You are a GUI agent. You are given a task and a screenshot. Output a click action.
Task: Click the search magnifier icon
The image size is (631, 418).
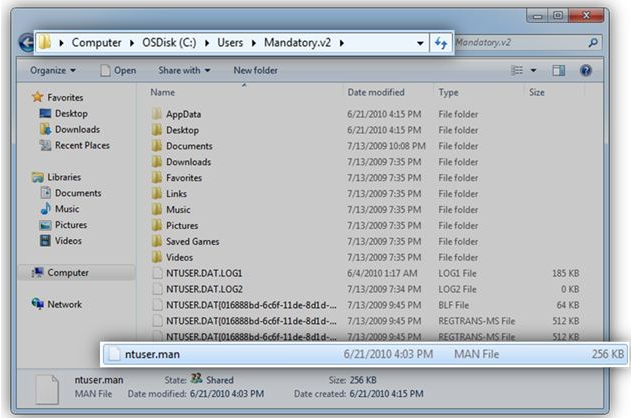tap(593, 43)
